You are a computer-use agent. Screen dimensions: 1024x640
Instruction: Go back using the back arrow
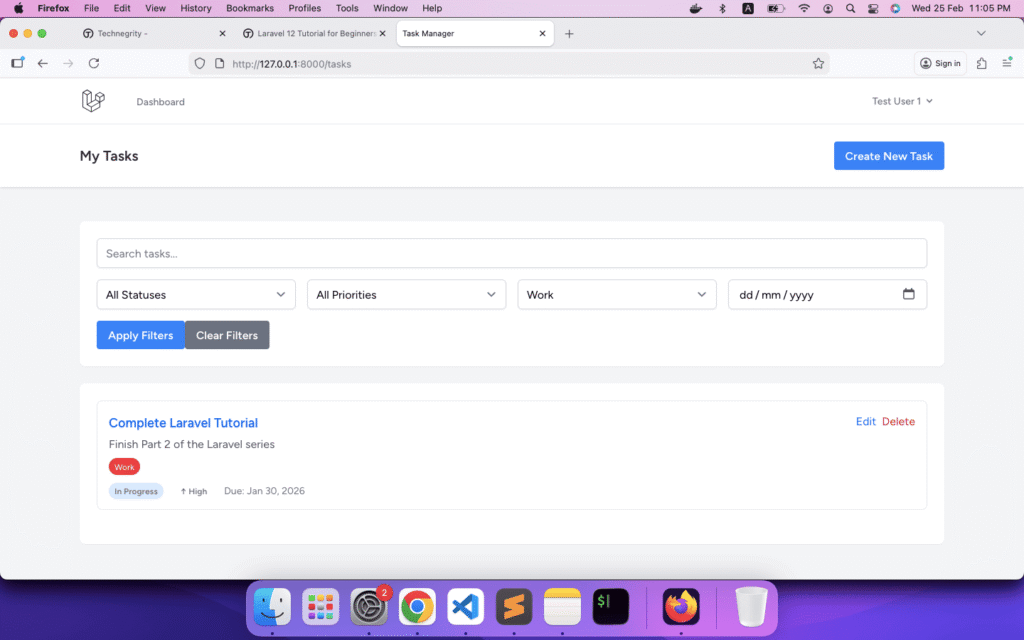pos(42,63)
